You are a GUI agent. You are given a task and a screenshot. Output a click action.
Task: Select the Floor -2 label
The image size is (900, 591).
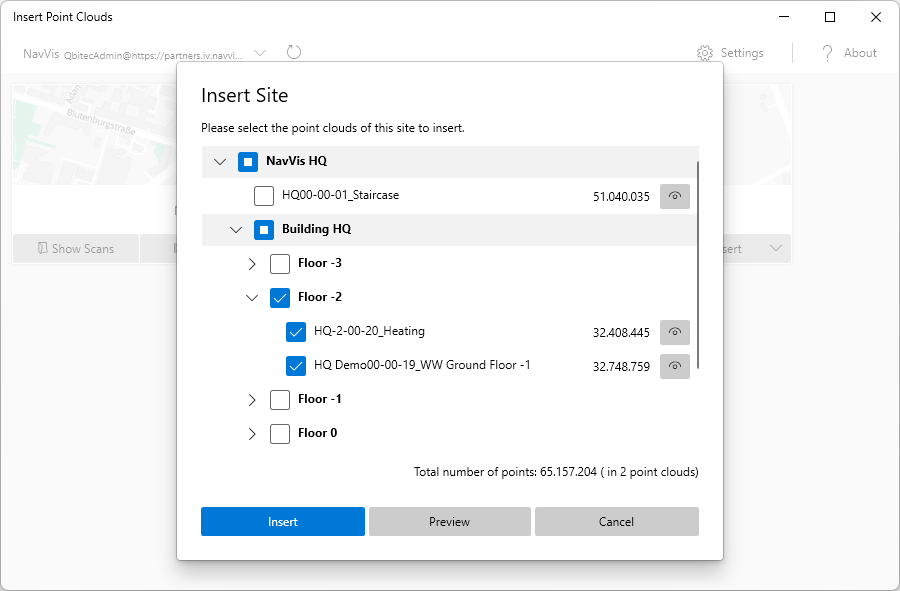pos(320,297)
